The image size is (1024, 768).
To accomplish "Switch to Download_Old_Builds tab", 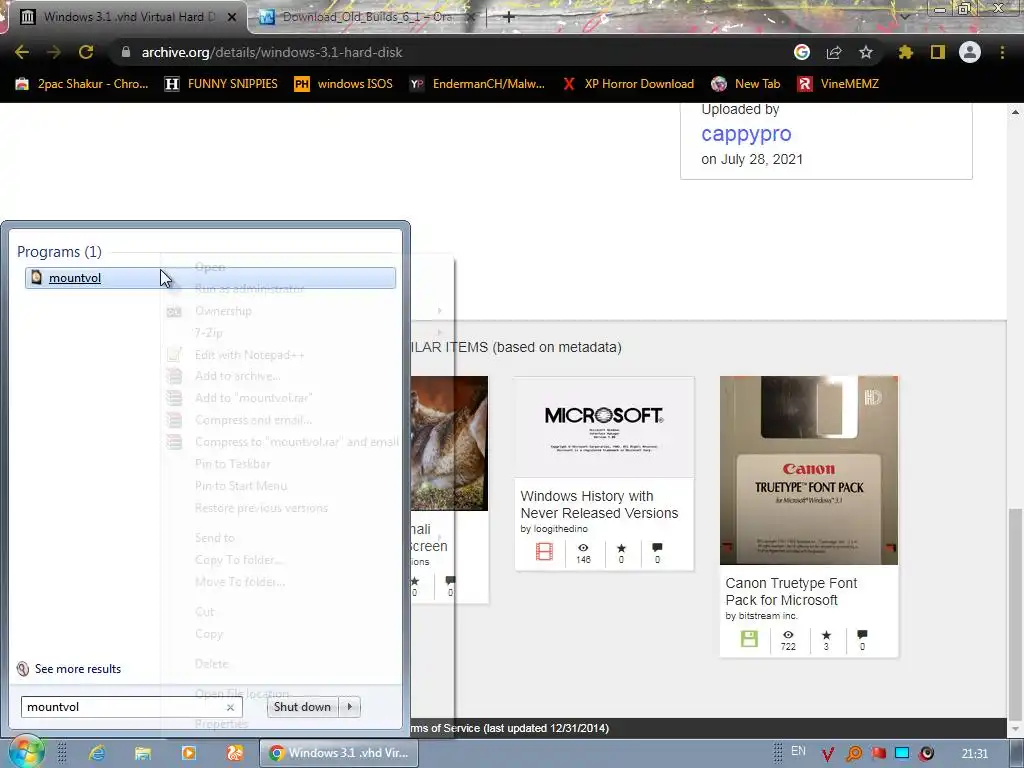I will pyautogui.click(x=366, y=17).
